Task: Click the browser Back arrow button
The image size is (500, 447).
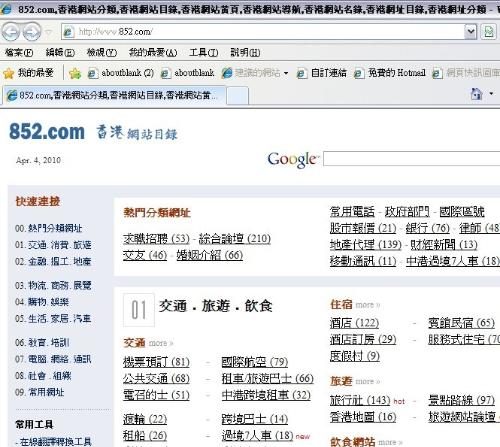Action: pyautogui.click(x=11, y=32)
